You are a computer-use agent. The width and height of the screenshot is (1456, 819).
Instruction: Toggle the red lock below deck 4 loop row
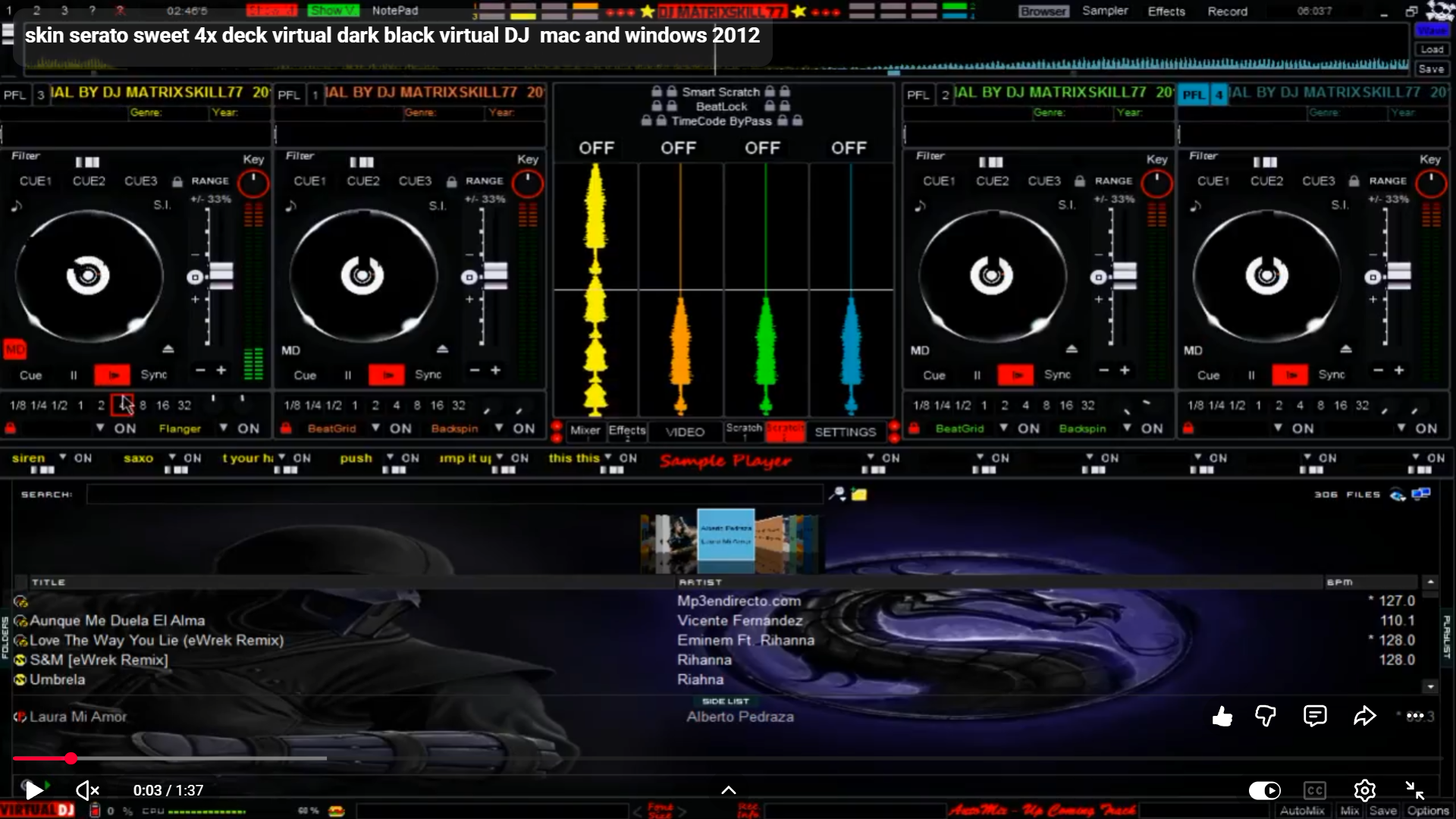tap(1188, 428)
